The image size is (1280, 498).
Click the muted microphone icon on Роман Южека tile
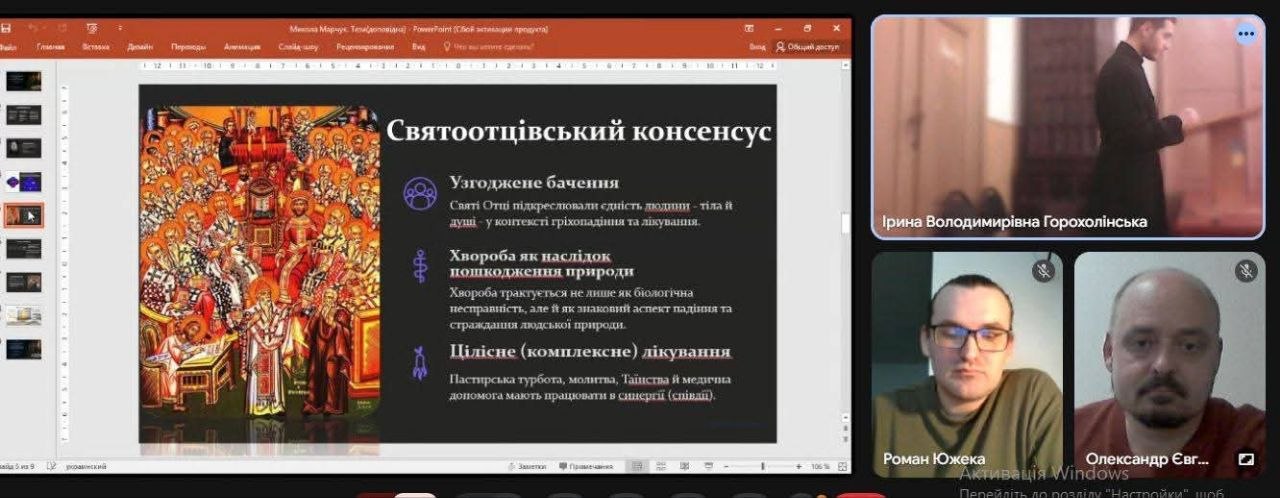pyautogui.click(x=1043, y=270)
